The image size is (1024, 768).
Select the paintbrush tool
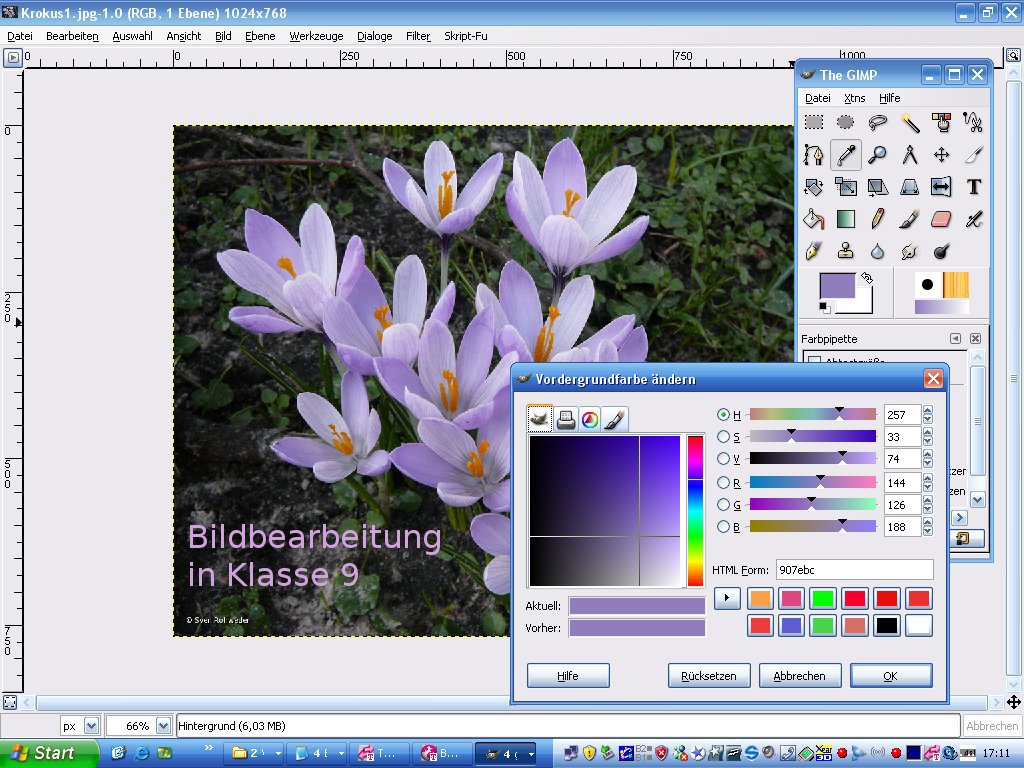tap(909, 218)
